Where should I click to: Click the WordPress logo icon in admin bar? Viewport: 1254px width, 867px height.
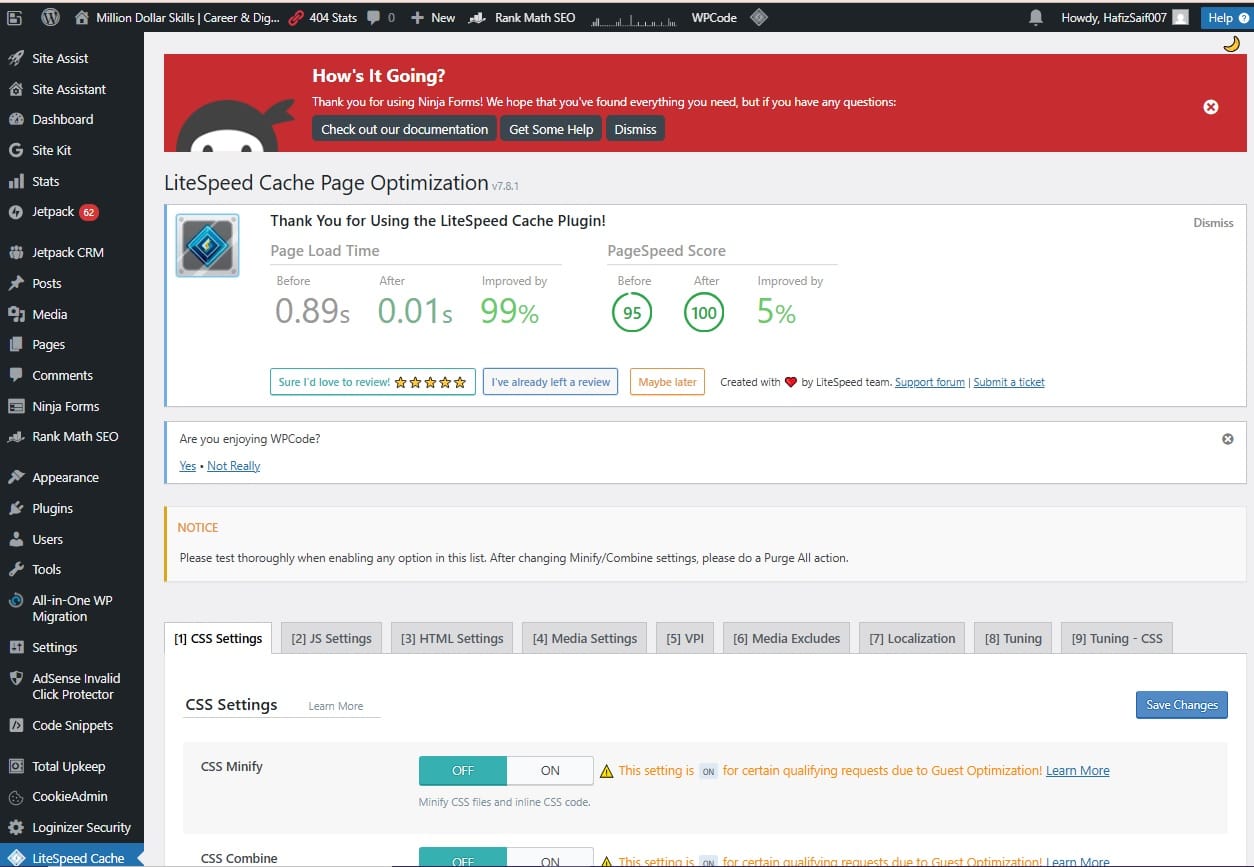point(51,17)
